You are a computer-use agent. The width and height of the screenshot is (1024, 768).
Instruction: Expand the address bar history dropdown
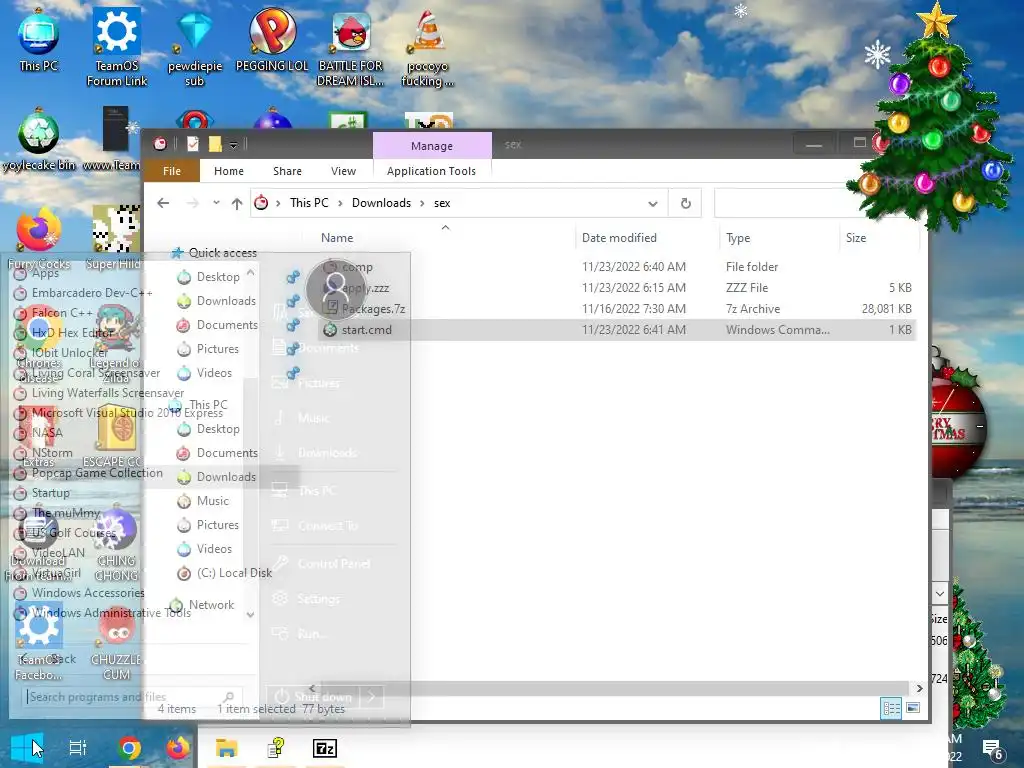[x=652, y=204]
